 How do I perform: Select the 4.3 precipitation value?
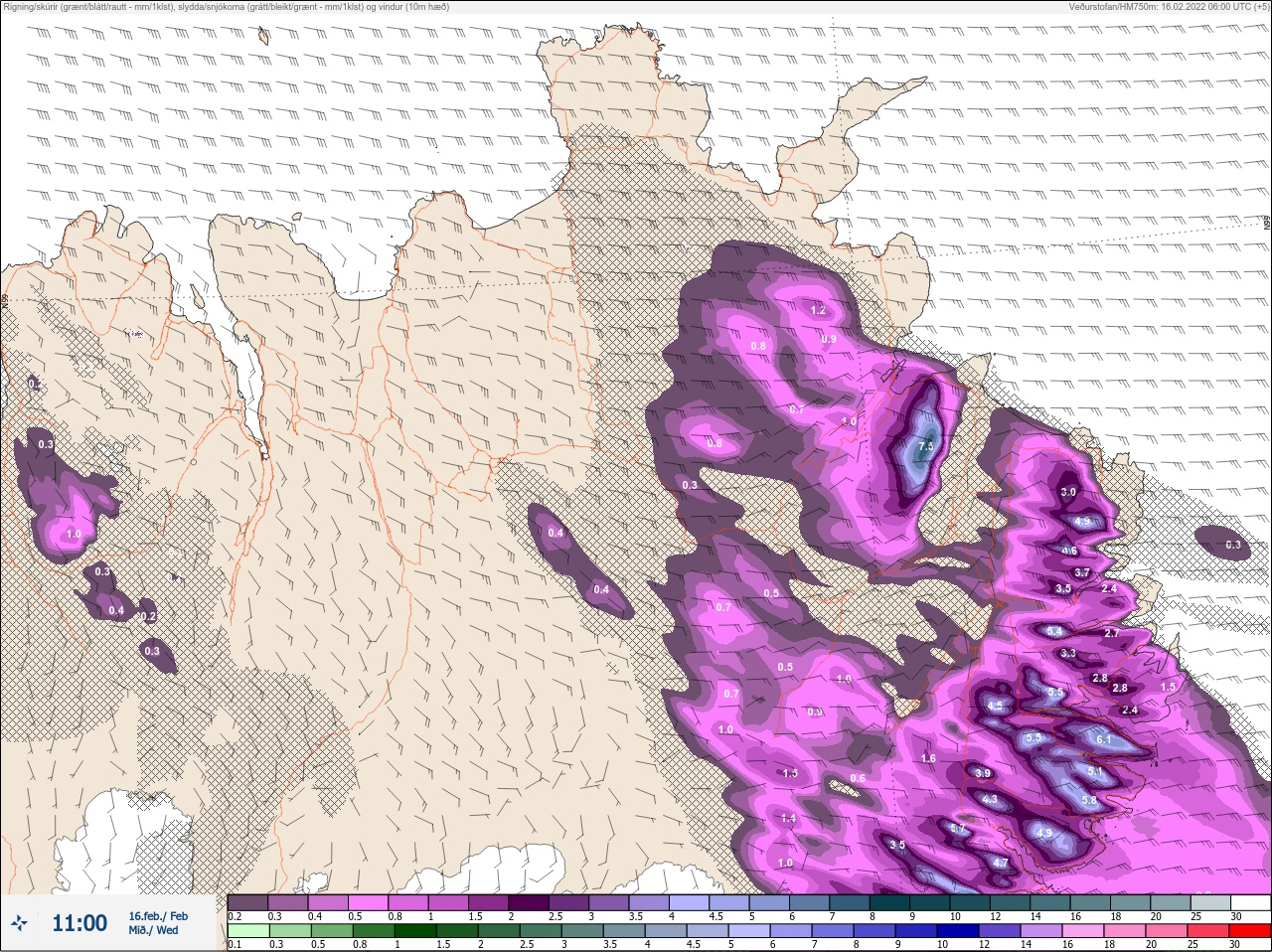point(989,799)
